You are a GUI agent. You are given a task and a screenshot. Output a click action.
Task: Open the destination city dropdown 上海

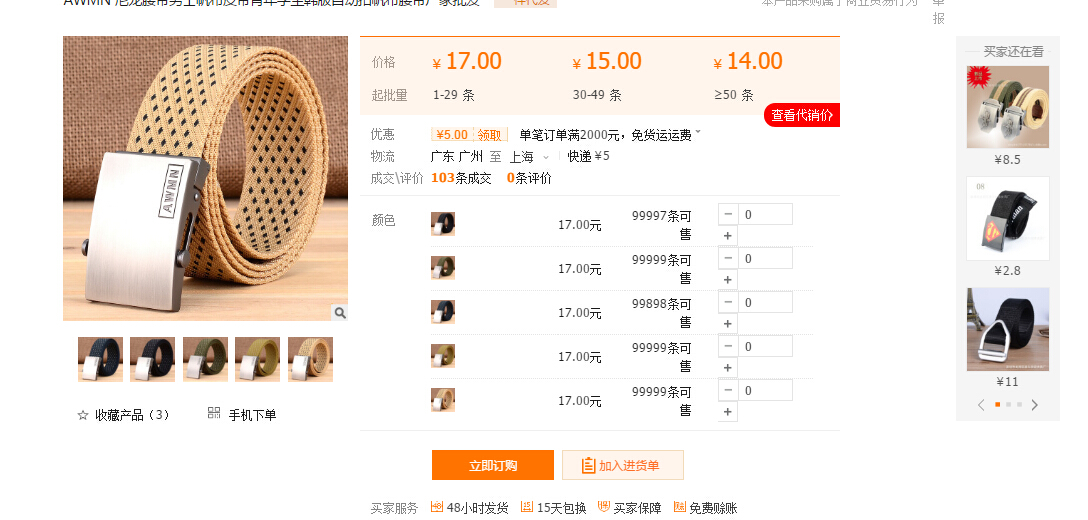(530, 157)
